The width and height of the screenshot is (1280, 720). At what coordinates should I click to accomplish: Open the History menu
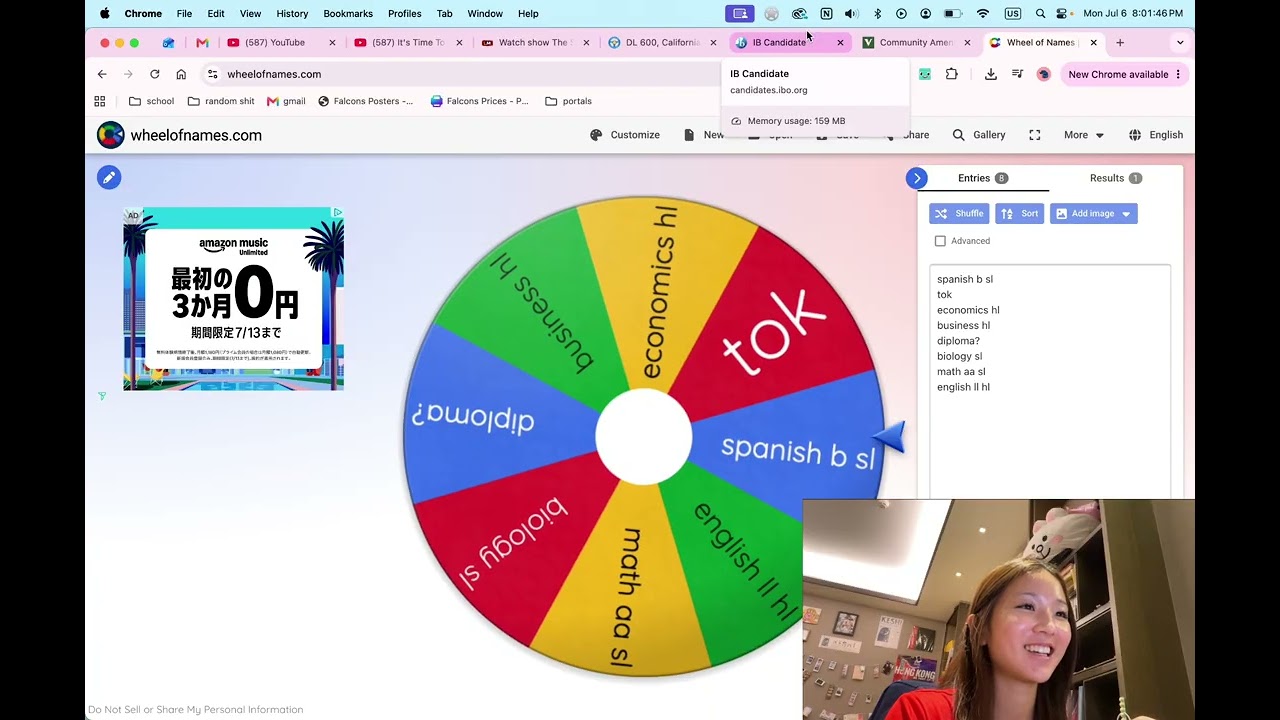point(292,14)
